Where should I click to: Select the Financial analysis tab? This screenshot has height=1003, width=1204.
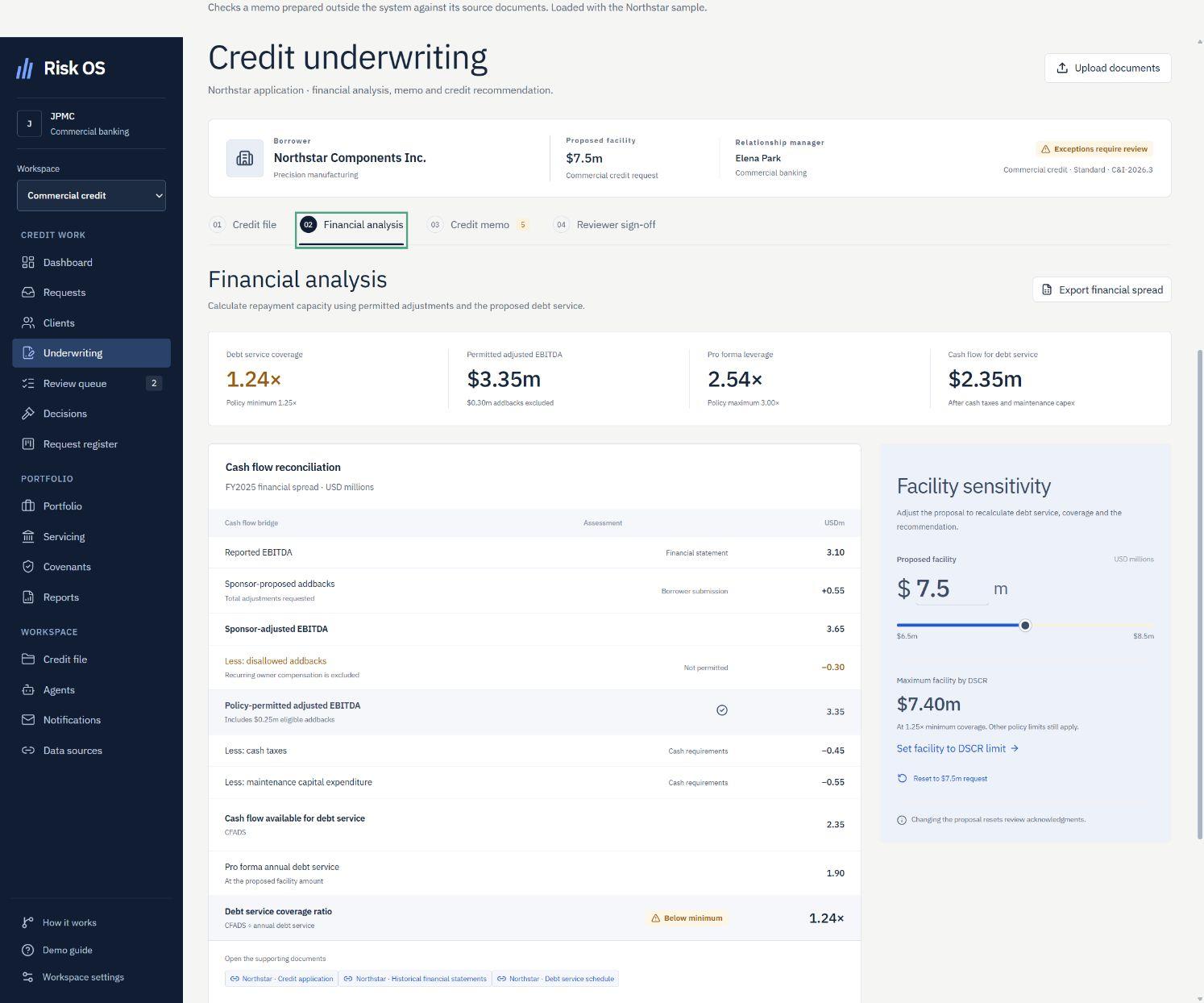point(351,225)
